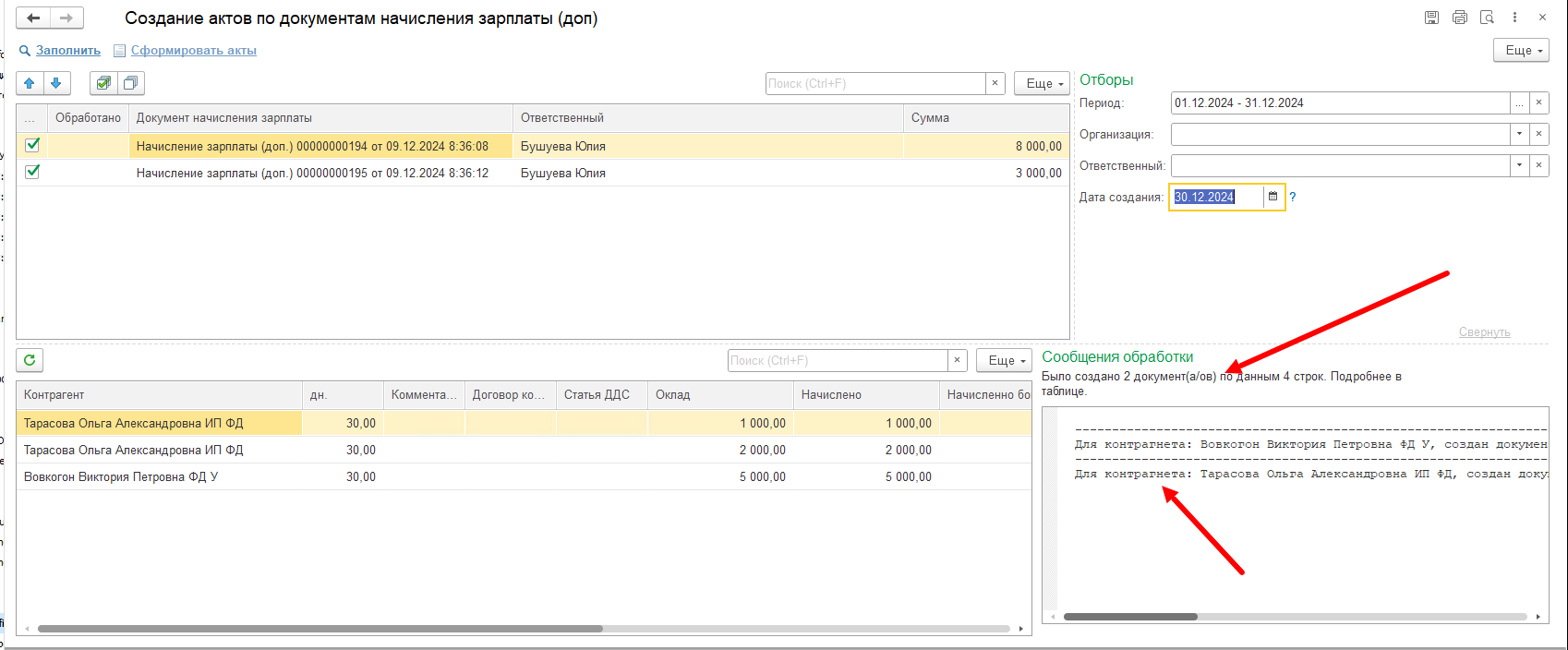Open the Организация dropdown list
Image resolution: width=1568 pixels, height=650 pixels.
1519,134
